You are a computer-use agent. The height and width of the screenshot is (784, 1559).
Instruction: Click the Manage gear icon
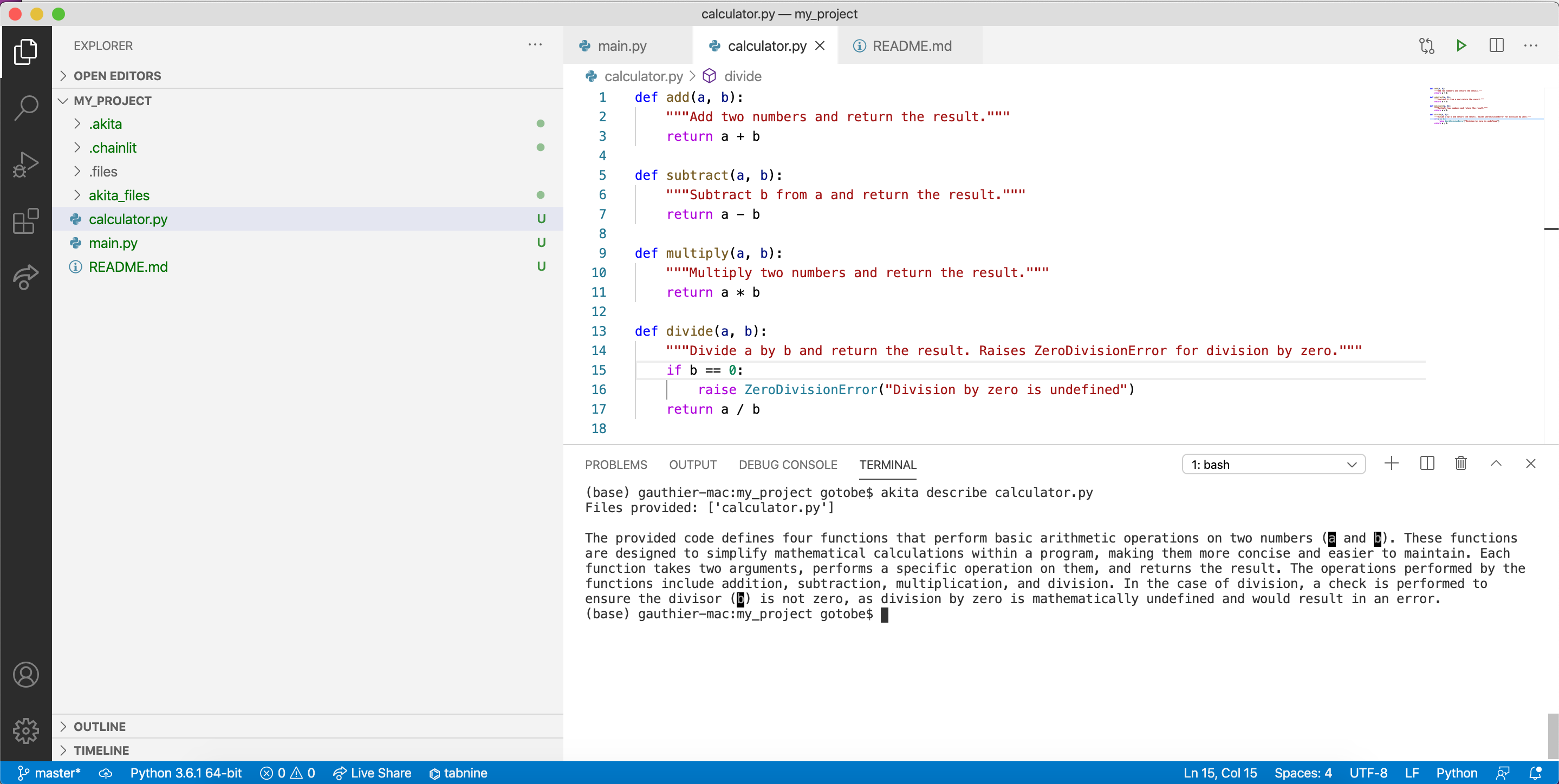[x=25, y=730]
